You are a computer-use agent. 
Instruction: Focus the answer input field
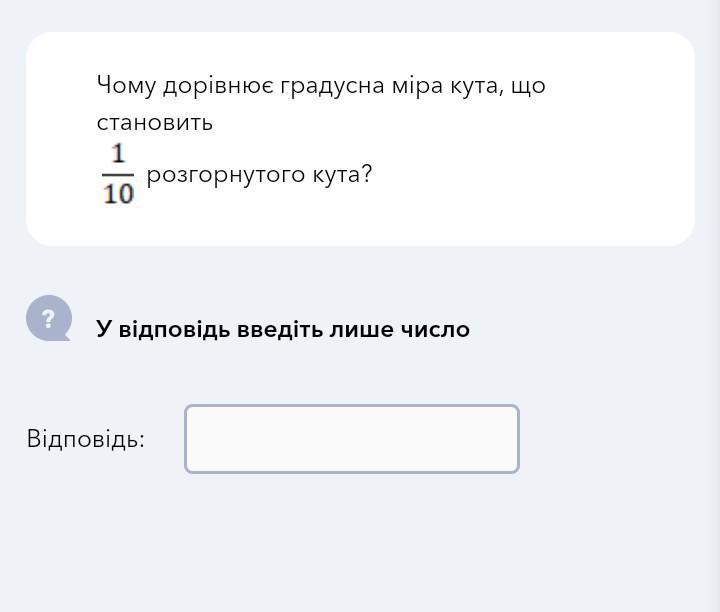352,438
